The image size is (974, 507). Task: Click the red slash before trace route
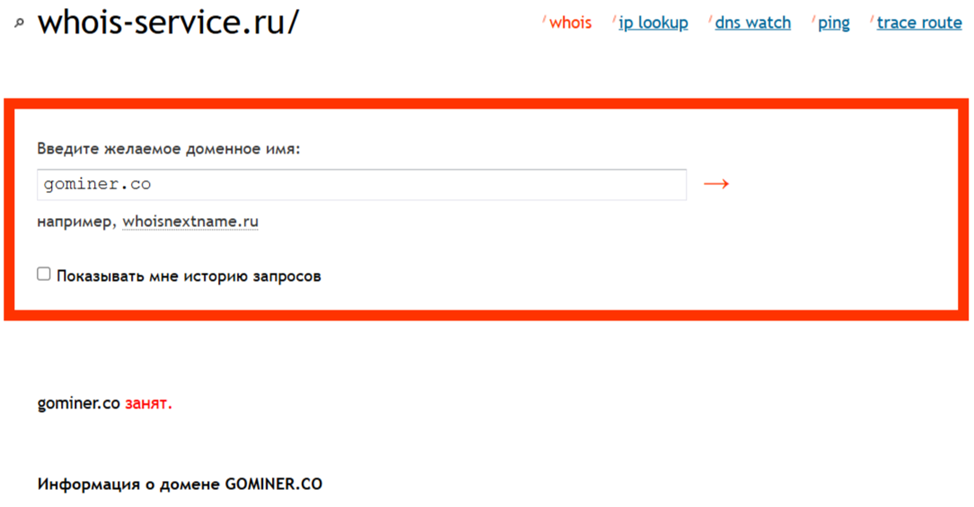click(872, 19)
